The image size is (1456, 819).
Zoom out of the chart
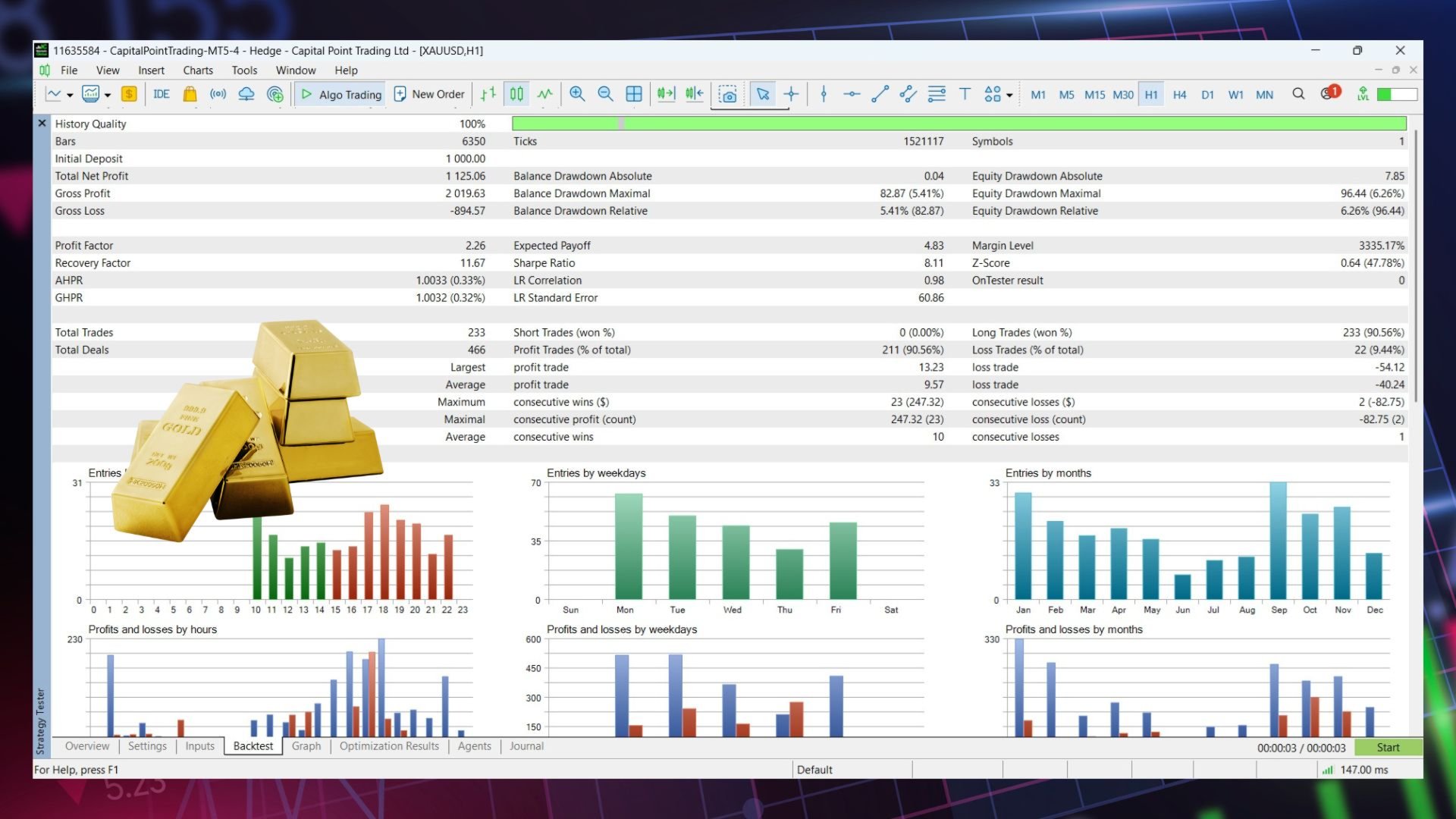[x=605, y=94]
